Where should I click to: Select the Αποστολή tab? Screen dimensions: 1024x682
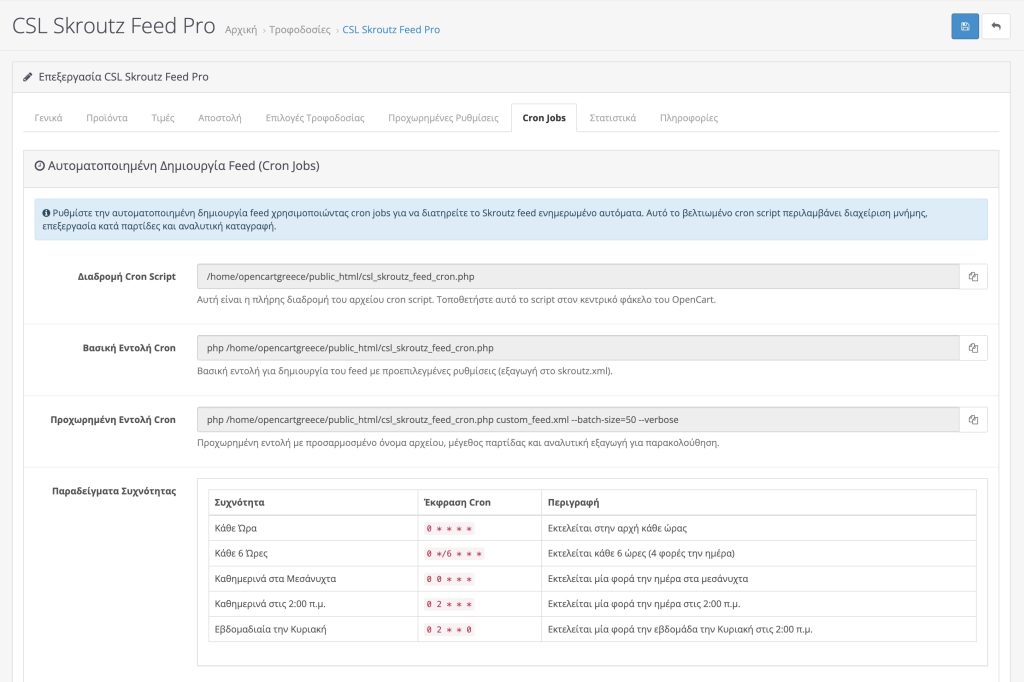(219, 118)
